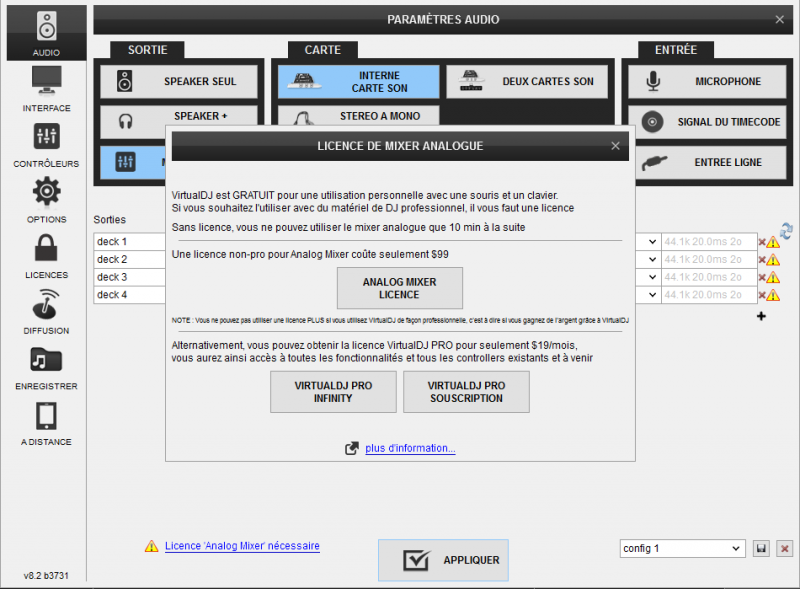This screenshot has height=589, width=800.
Task: Open the plus d'information link
Action: coord(410,448)
